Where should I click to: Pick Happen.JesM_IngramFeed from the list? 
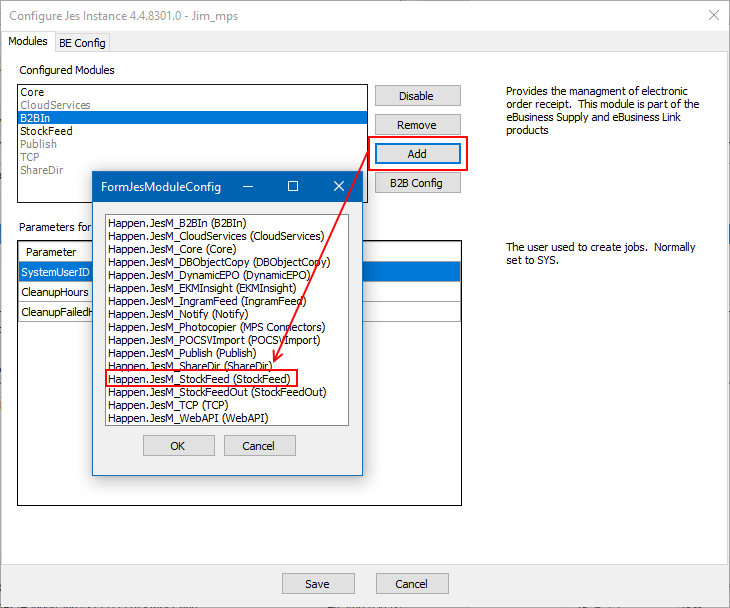pos(207,301)
